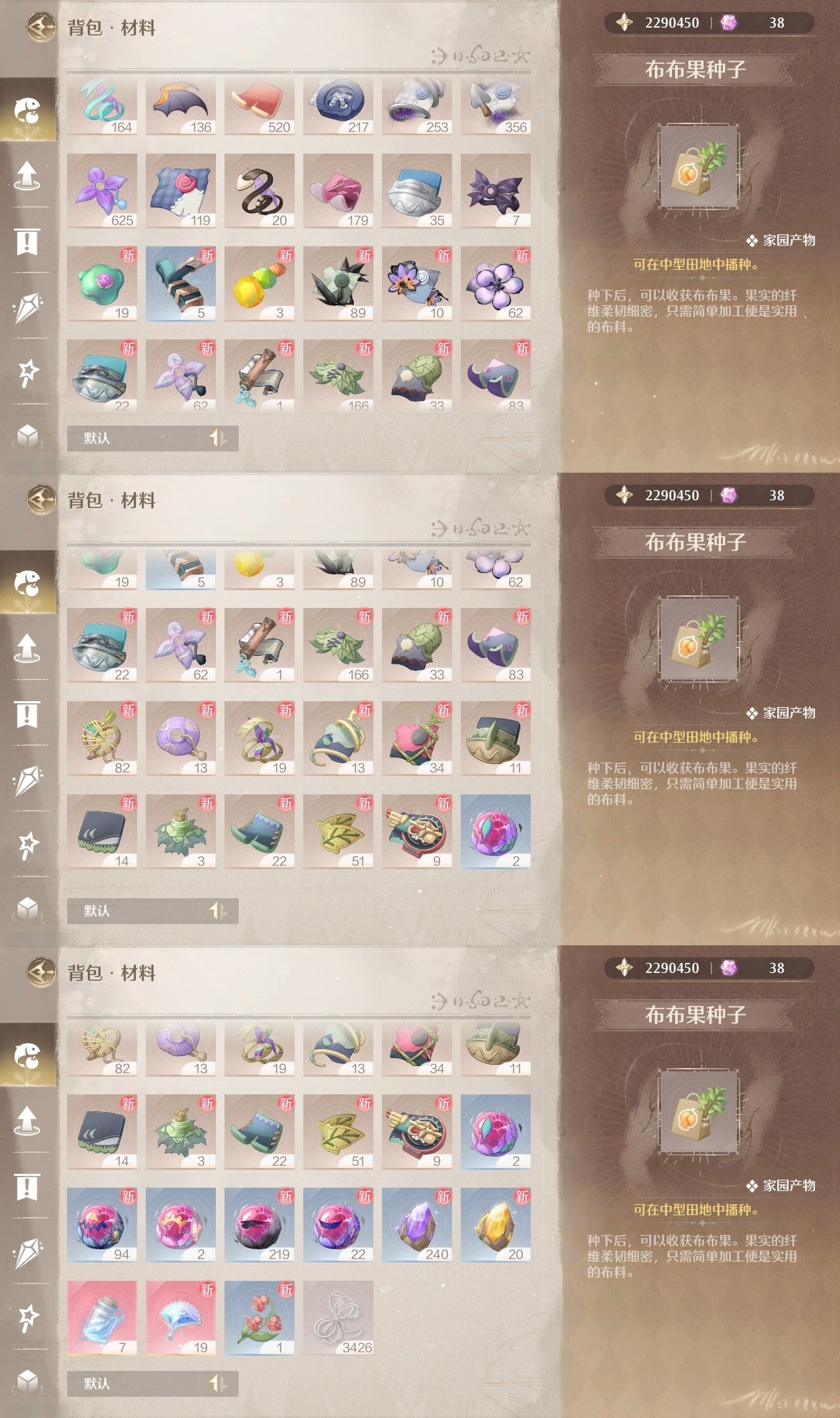840x1418 pixels.
Task: Open the 默认 sort dropdown under the 625 item
Action: click(135, 438)
